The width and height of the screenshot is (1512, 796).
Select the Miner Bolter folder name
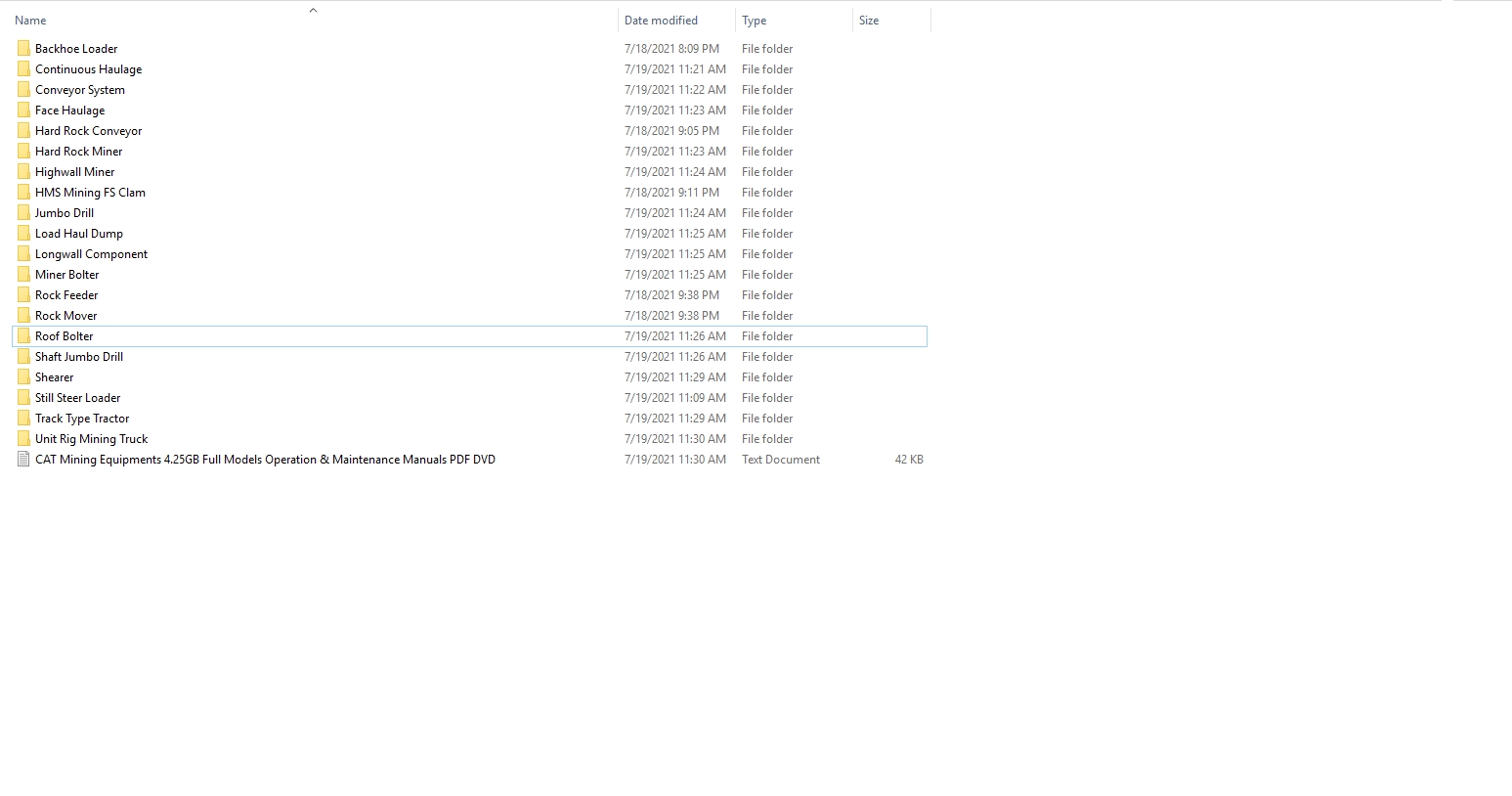66,274
